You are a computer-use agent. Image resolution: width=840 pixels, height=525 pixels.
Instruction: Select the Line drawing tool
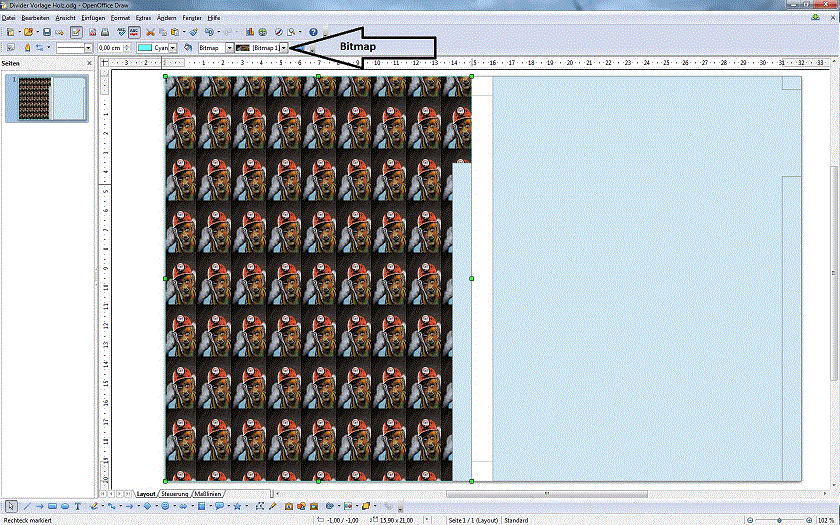(26, 506)
